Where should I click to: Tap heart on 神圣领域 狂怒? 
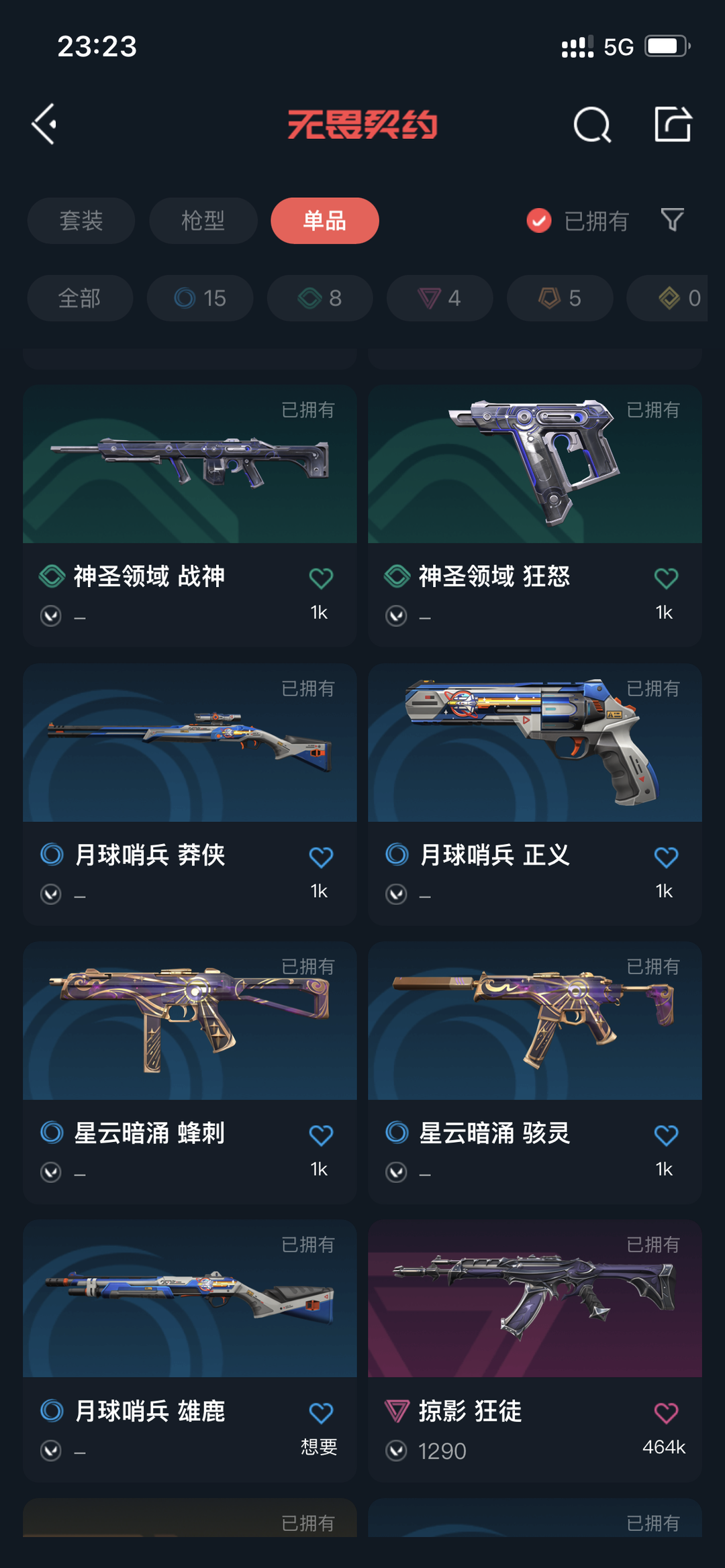[666, 578]
